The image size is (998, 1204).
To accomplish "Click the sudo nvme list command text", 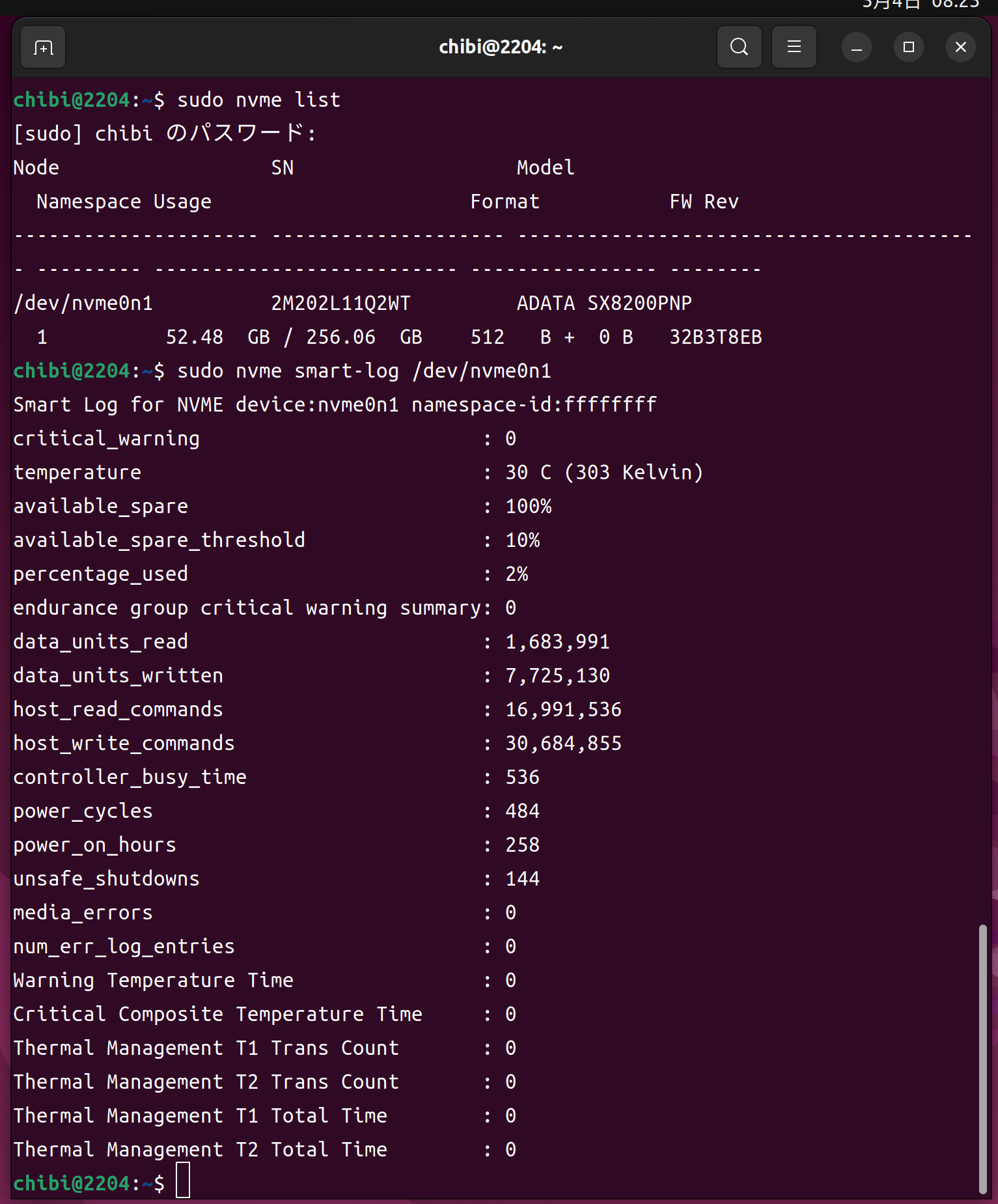I will pyautogui.click(x=258, y=100).
